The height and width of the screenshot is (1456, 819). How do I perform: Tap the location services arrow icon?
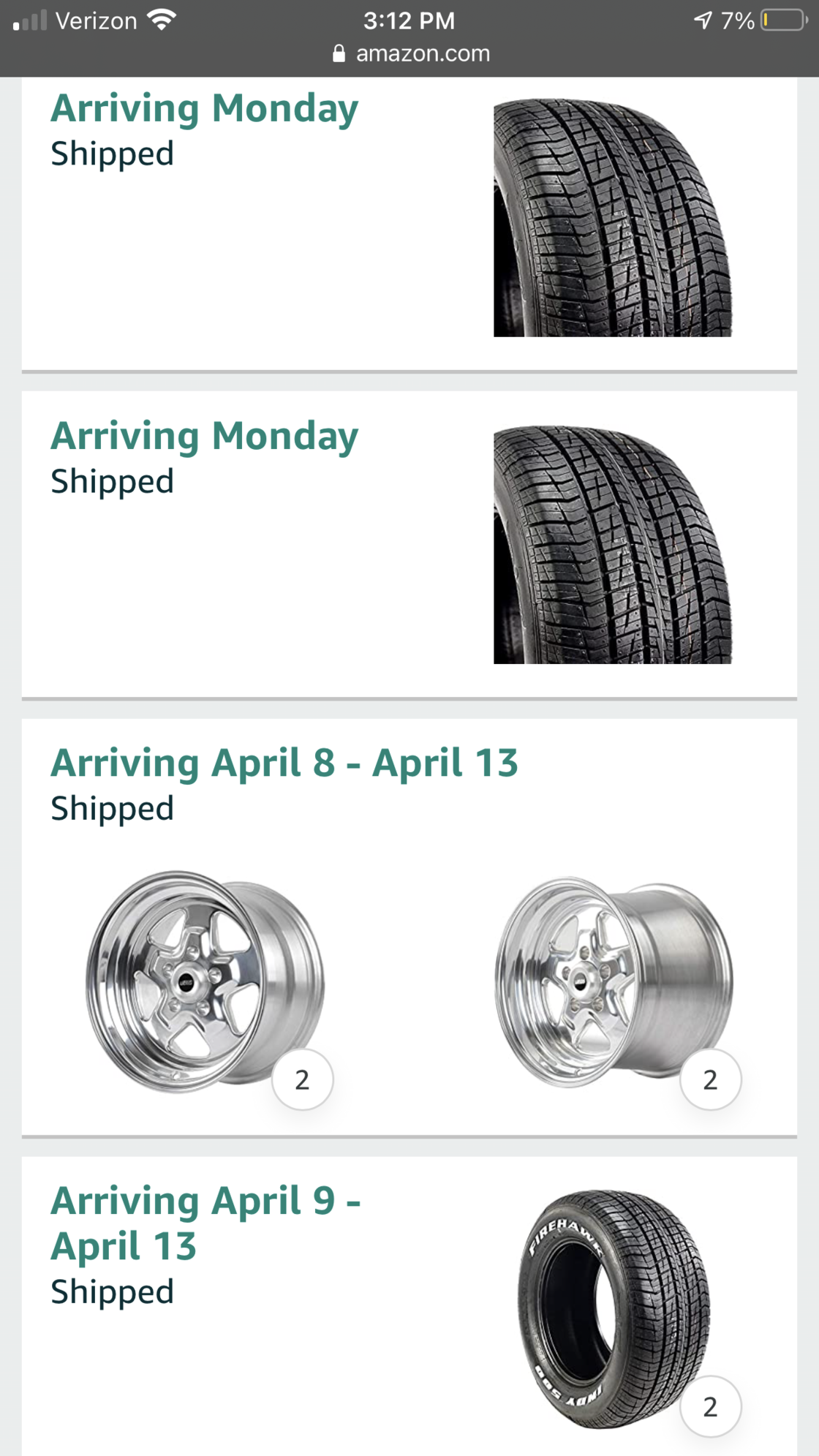tap(703, 20)
